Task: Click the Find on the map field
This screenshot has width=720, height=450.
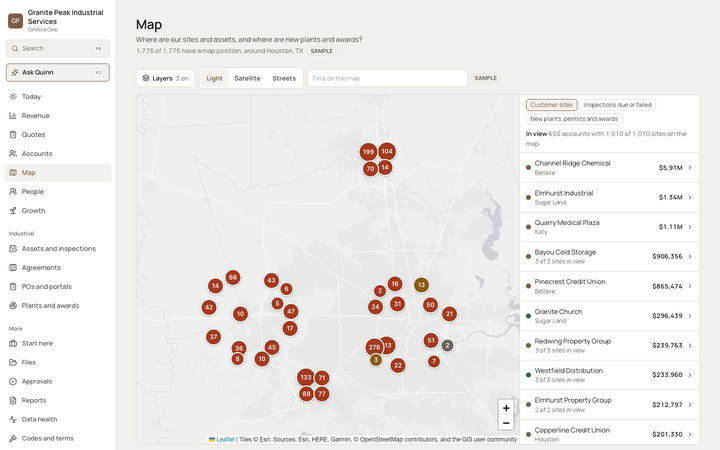Action: click(387, 78)
